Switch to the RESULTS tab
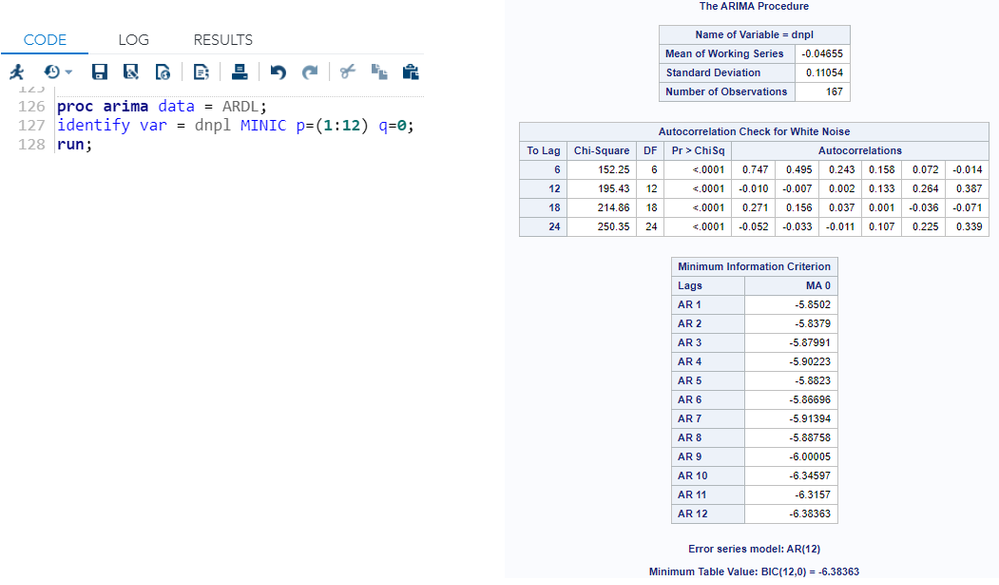The image size is (999, 585). click(223, 40)
